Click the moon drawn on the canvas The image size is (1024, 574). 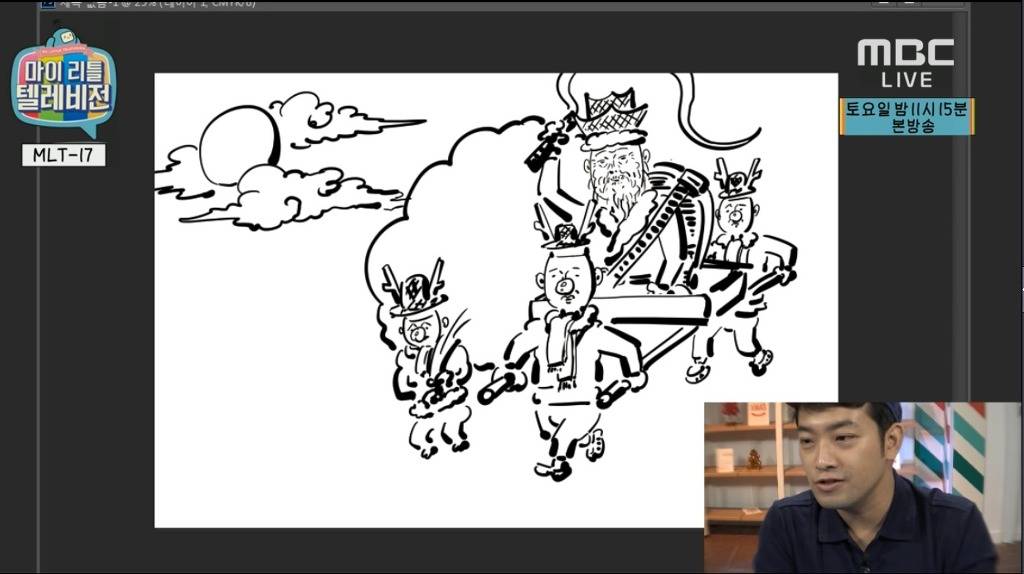tap(238, 146)
